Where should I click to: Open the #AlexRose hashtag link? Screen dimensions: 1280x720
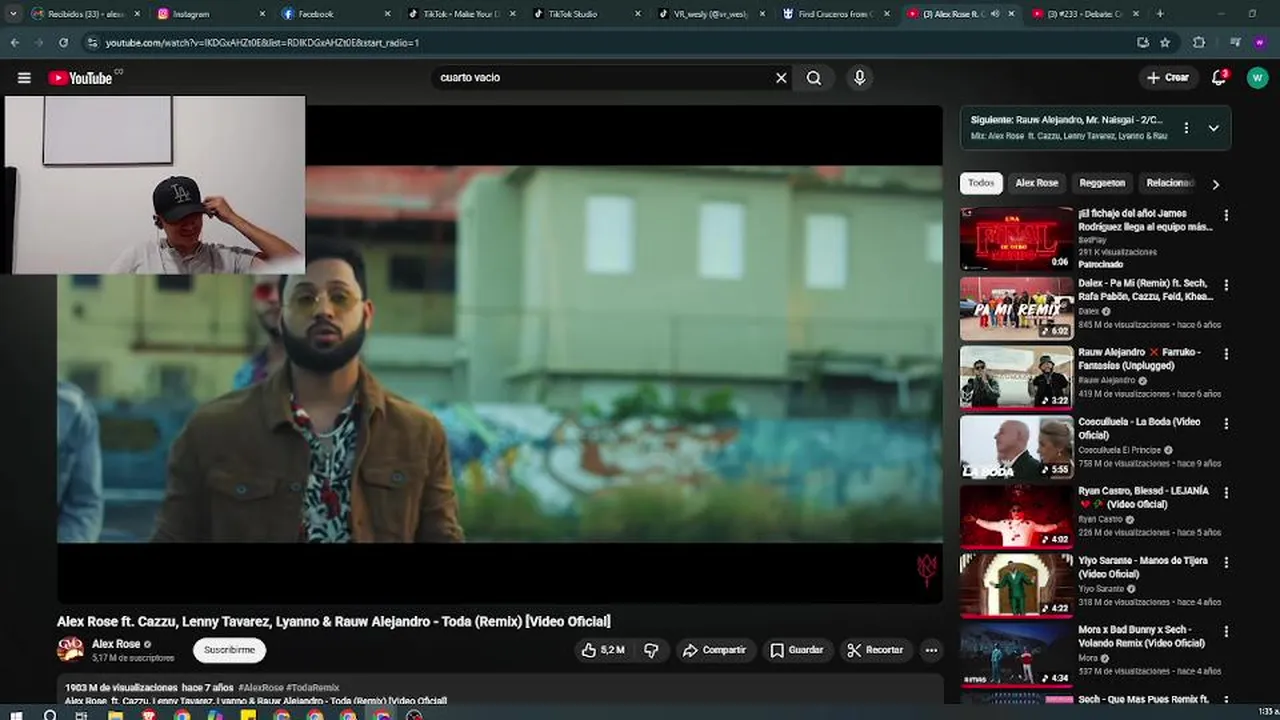(x=260, y=688)
